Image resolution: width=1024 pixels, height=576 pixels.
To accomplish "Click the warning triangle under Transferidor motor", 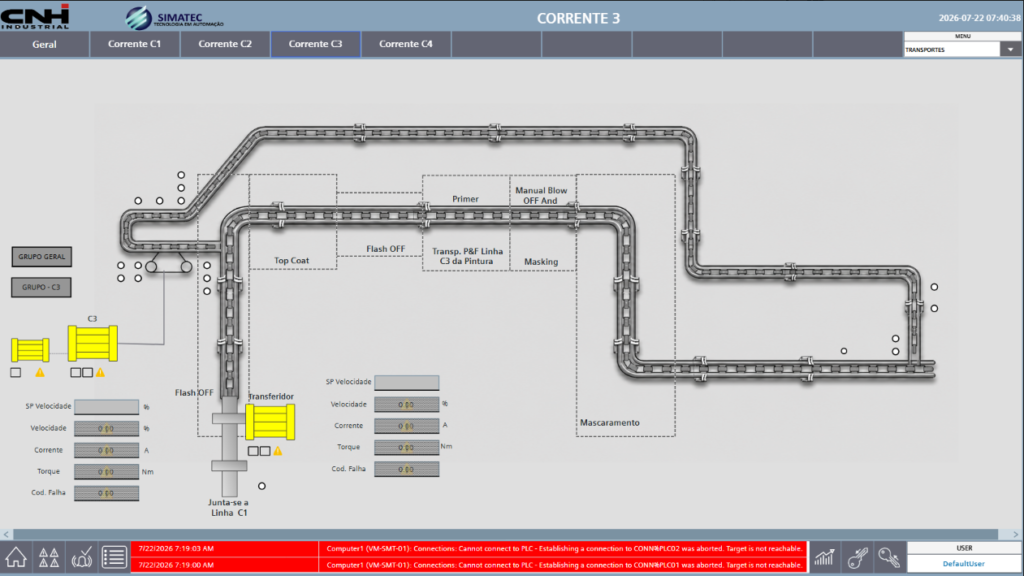I will click(278, 451).
